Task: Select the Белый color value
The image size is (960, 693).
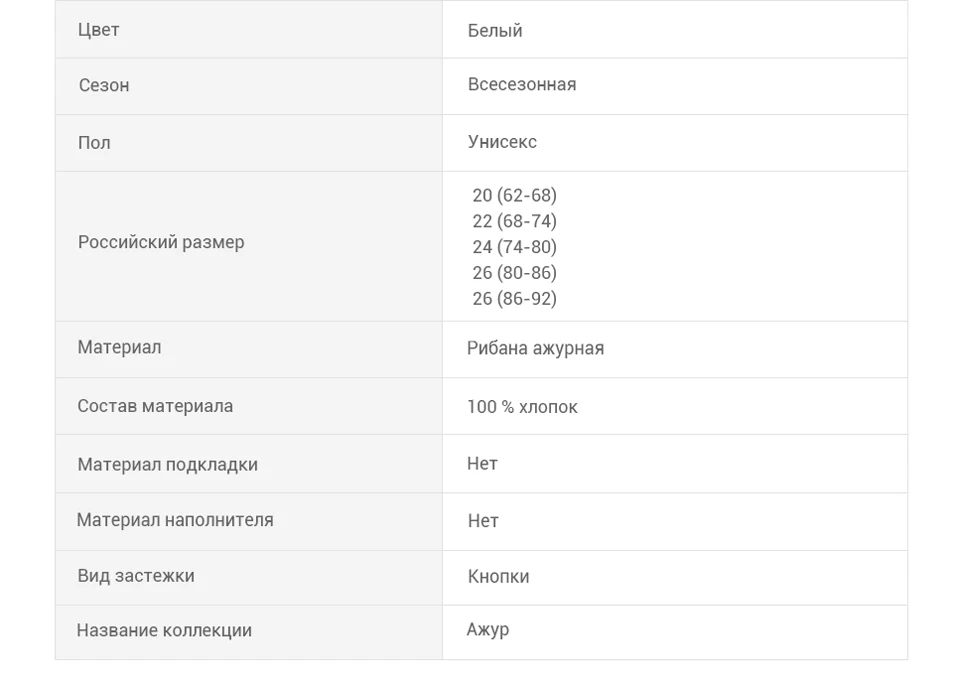Action: point(495,31)
